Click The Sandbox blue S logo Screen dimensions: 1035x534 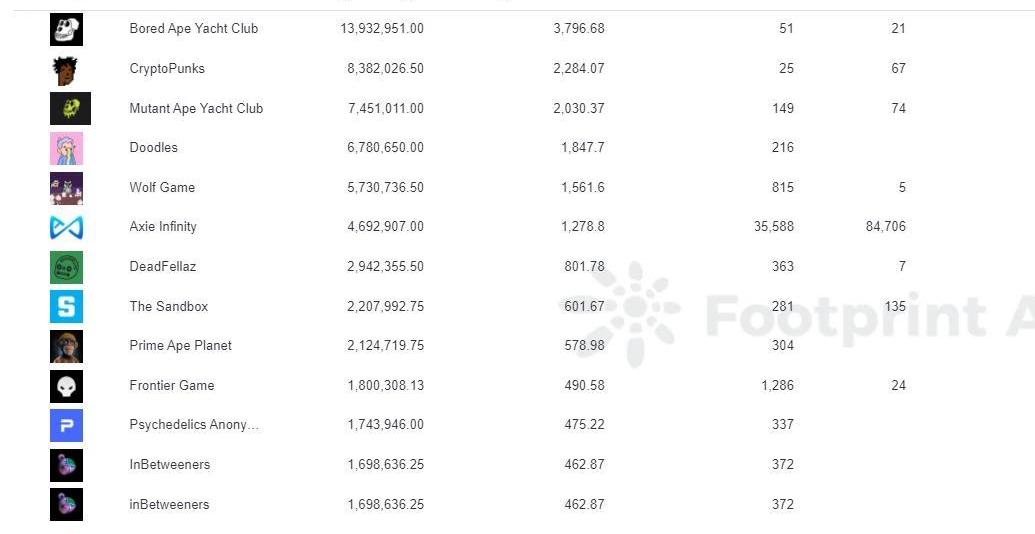pyautogui.click(x=67, y=306)
